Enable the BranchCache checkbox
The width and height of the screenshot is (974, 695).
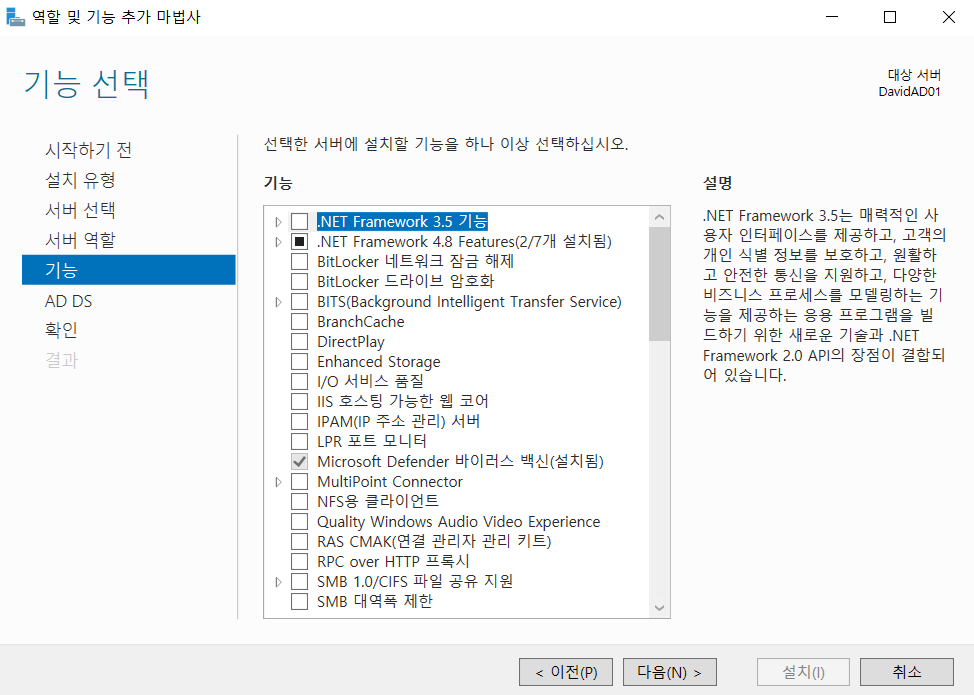[x=299, y=322]
